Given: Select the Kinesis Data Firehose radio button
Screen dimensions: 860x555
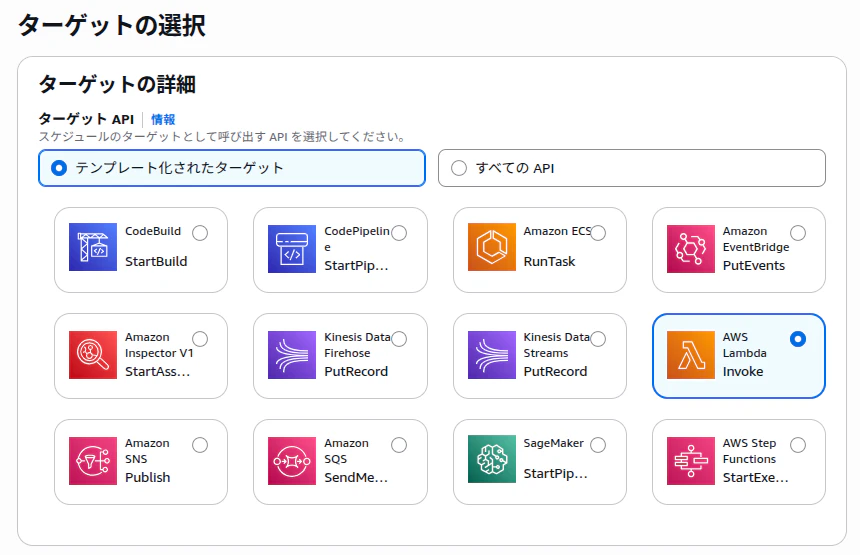Looking at the screenshot, I should 399,339.
